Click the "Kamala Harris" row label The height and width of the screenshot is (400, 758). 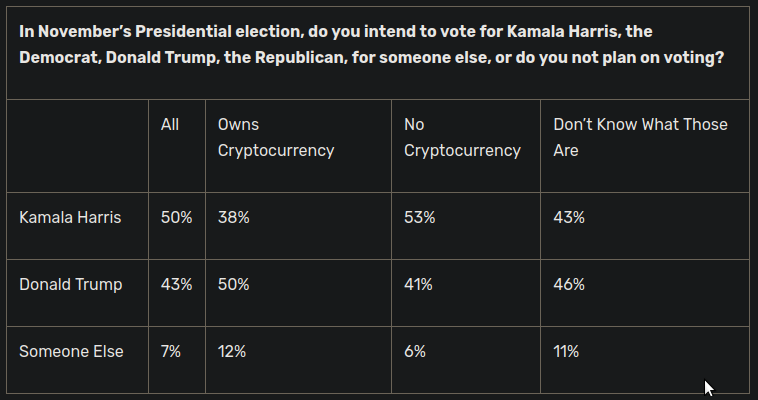pos(70,218)
